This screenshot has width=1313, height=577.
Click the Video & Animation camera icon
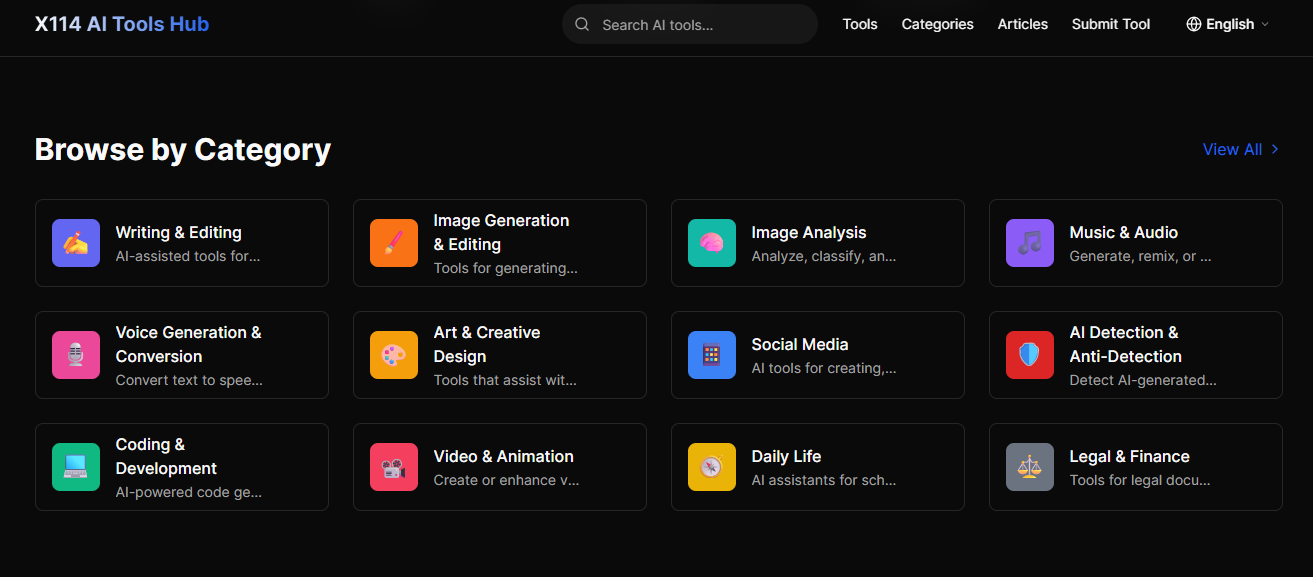[x=394, y=467]
